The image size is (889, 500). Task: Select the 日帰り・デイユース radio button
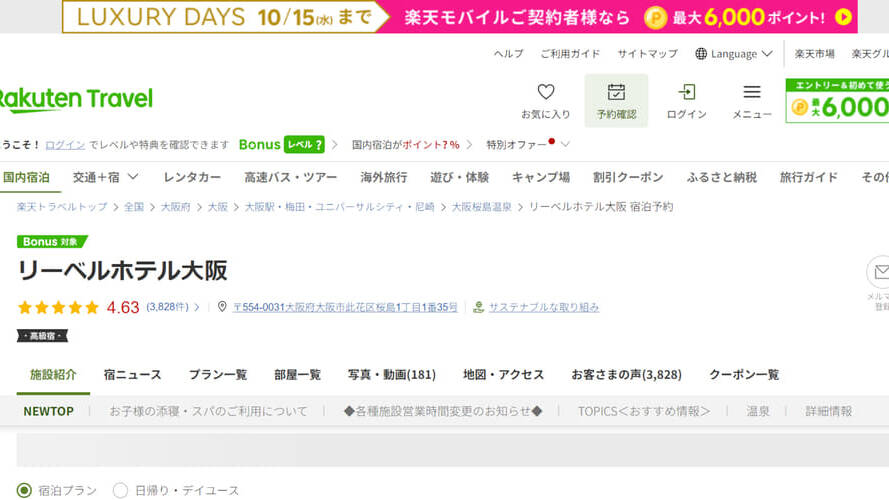[x=121, y=490]
